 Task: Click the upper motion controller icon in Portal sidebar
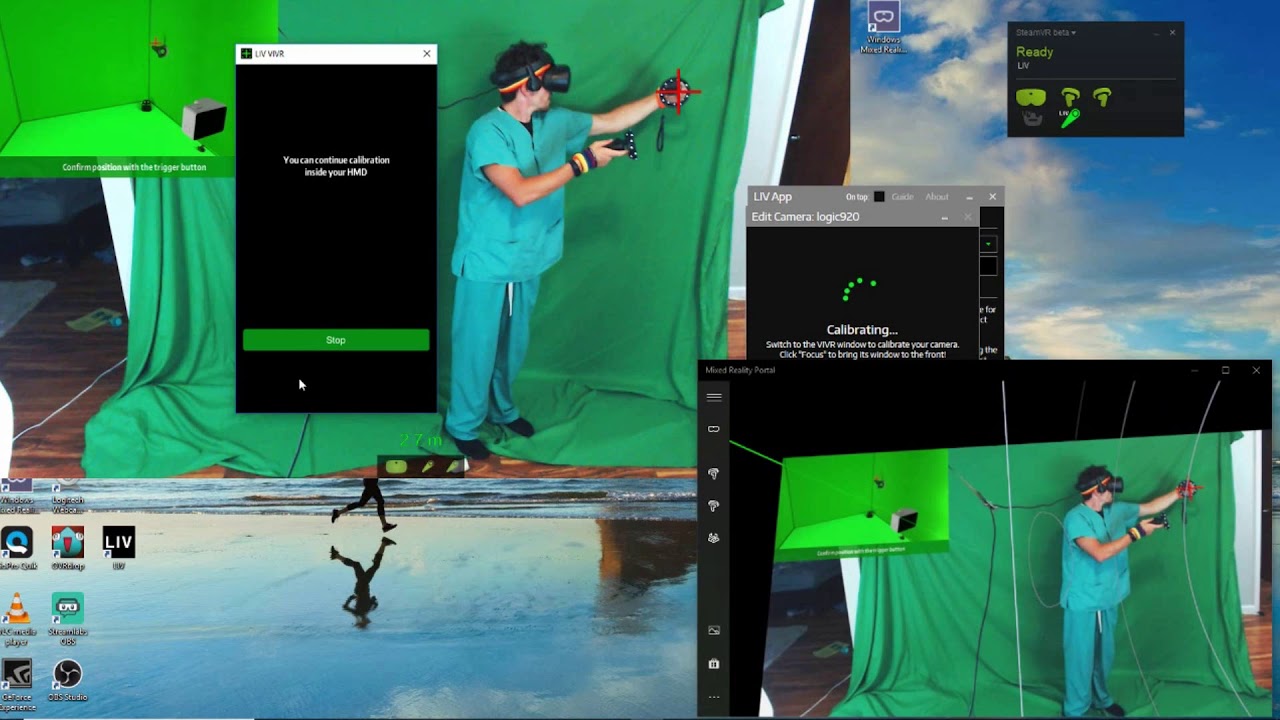714,473
